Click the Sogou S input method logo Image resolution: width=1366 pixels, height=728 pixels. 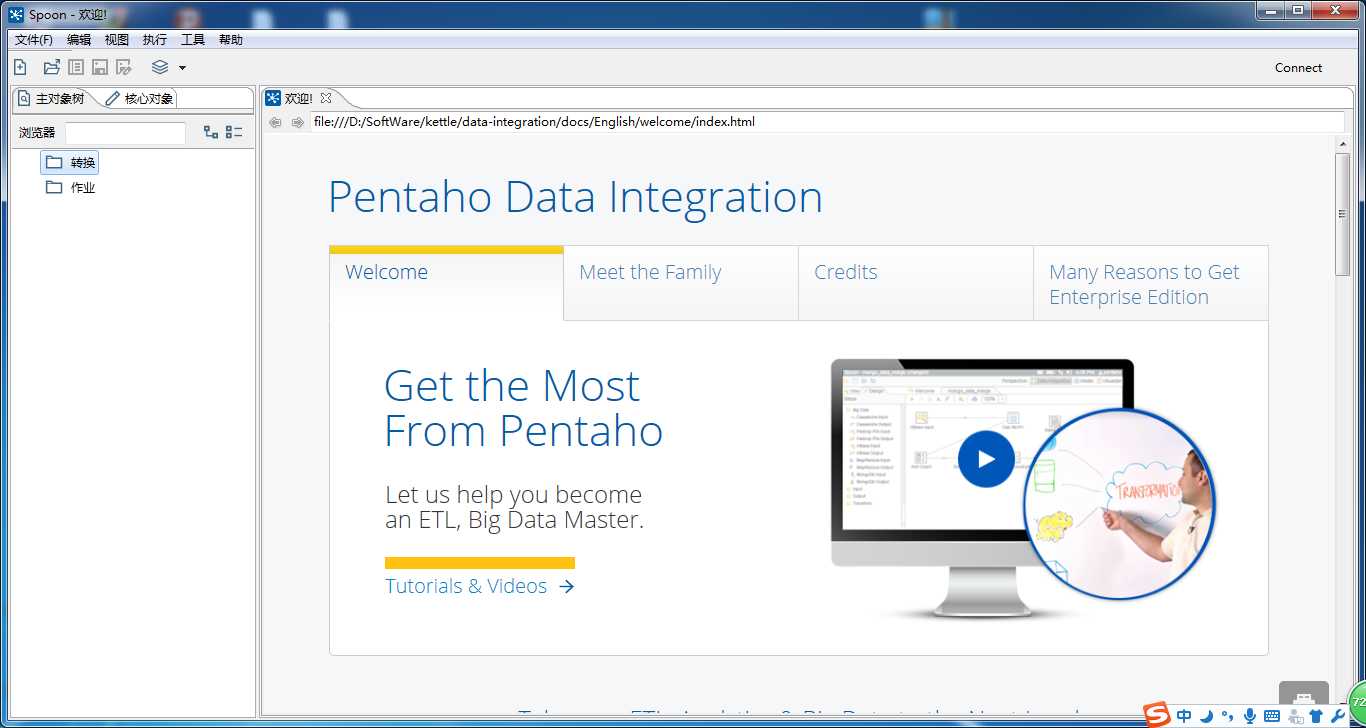point(1157,714)
